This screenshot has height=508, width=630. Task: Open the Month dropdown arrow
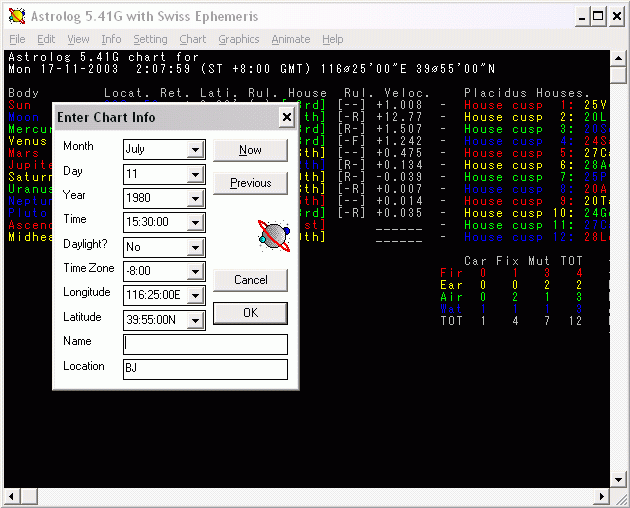[x=196, y=150]
